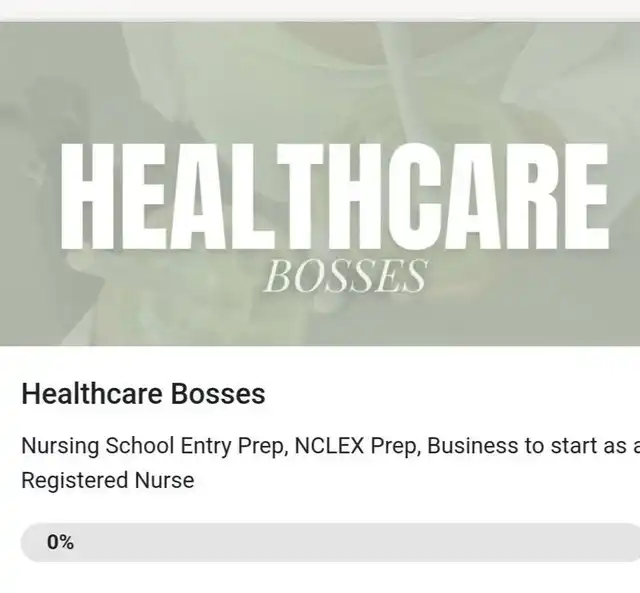The width and height of the screenshot is (640, 593).
Task: Click the empty right portion of progress bar
Action: pos(408,542)
